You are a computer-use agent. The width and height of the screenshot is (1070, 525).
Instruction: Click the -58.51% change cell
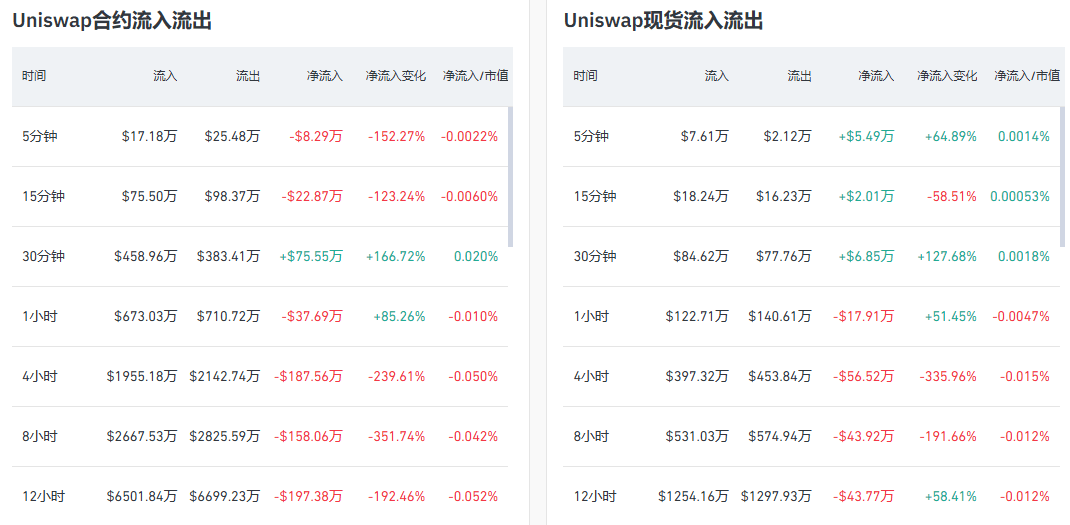coord(952,197)
